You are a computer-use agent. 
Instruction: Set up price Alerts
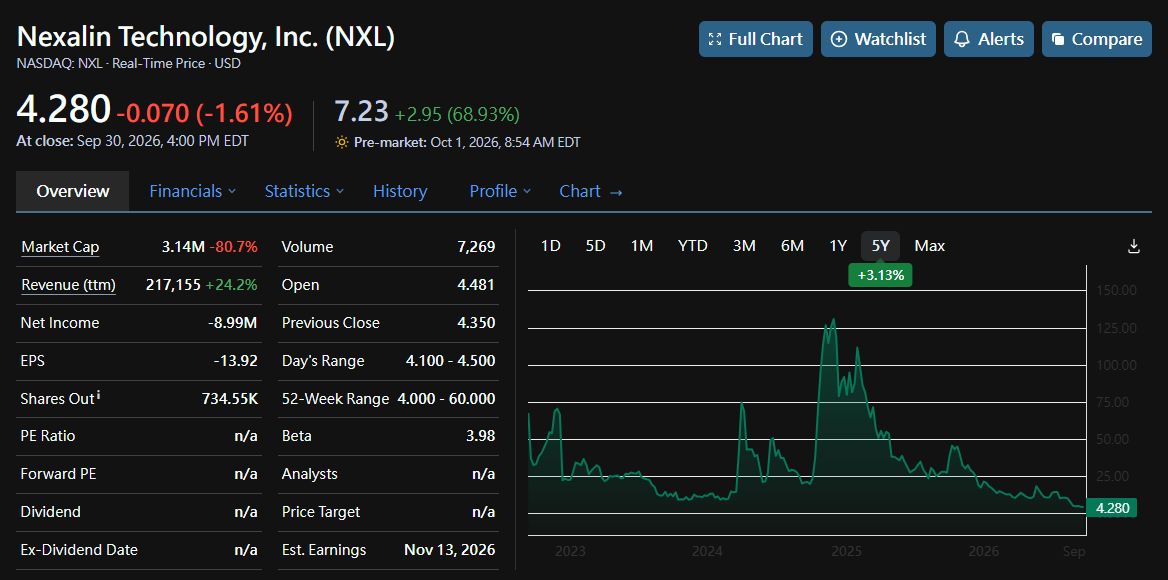pos(988,39)
